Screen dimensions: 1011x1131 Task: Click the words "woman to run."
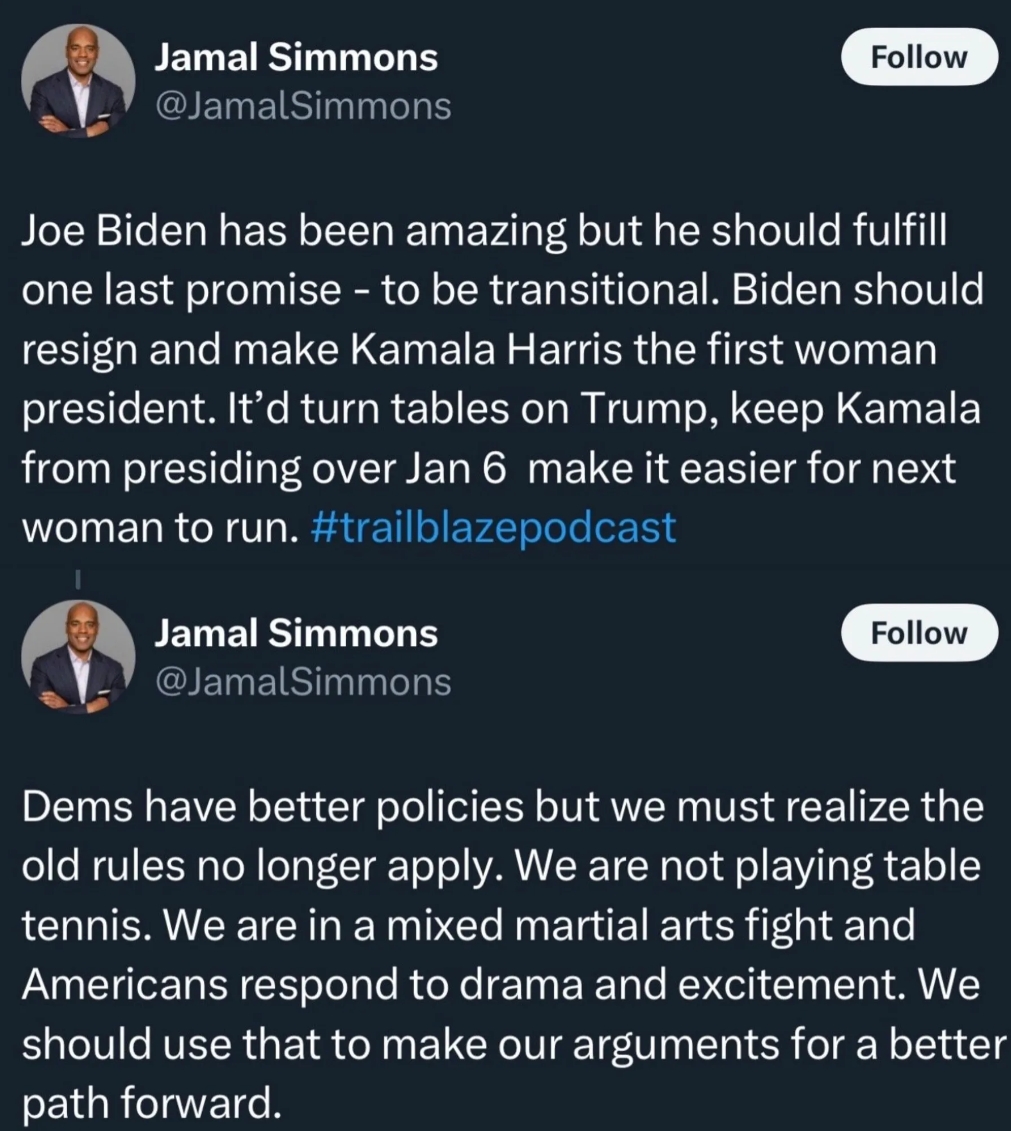[160, 527]
